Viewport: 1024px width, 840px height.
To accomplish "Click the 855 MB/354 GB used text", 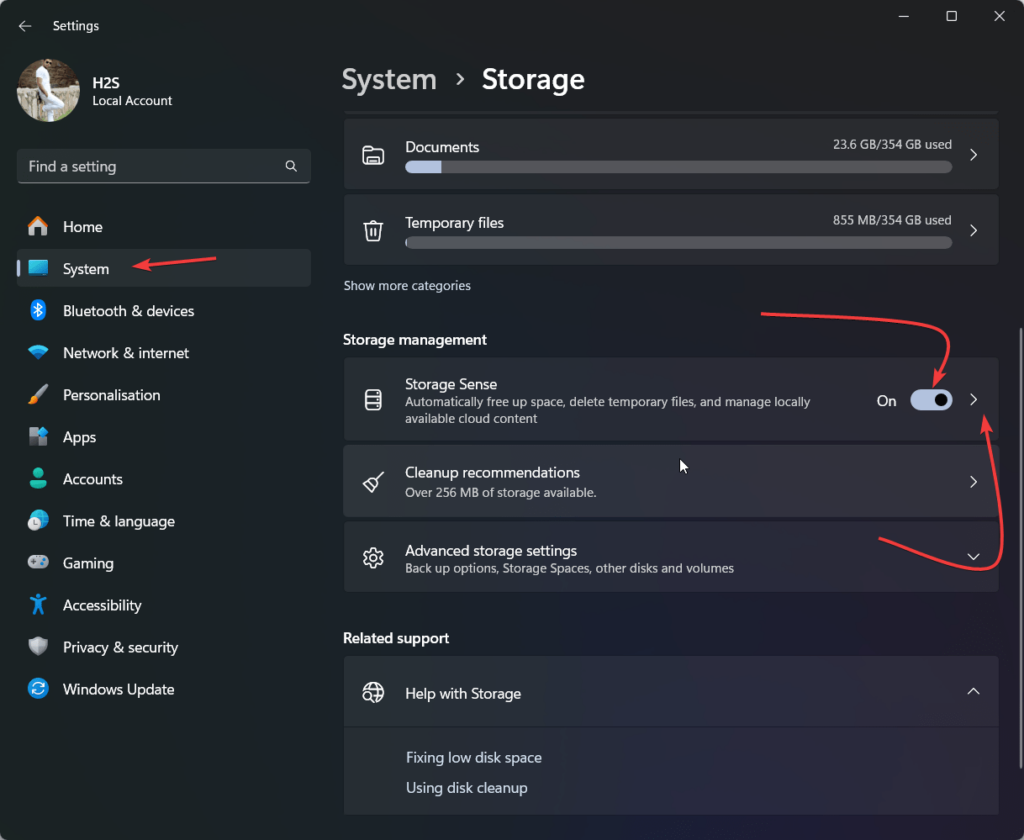I will click(892, 220).
